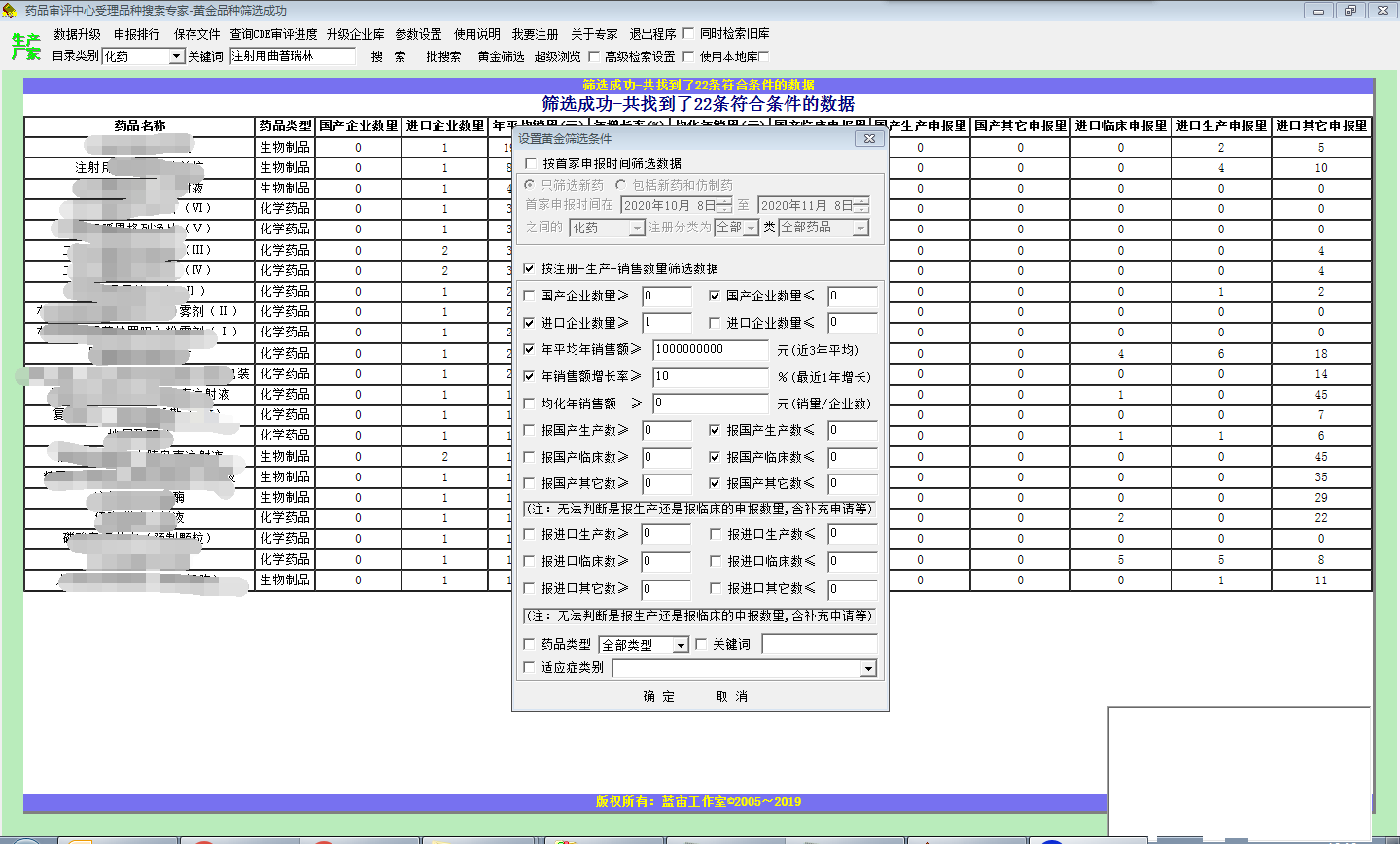Open 使用说明 menu item

pos(477,34)
